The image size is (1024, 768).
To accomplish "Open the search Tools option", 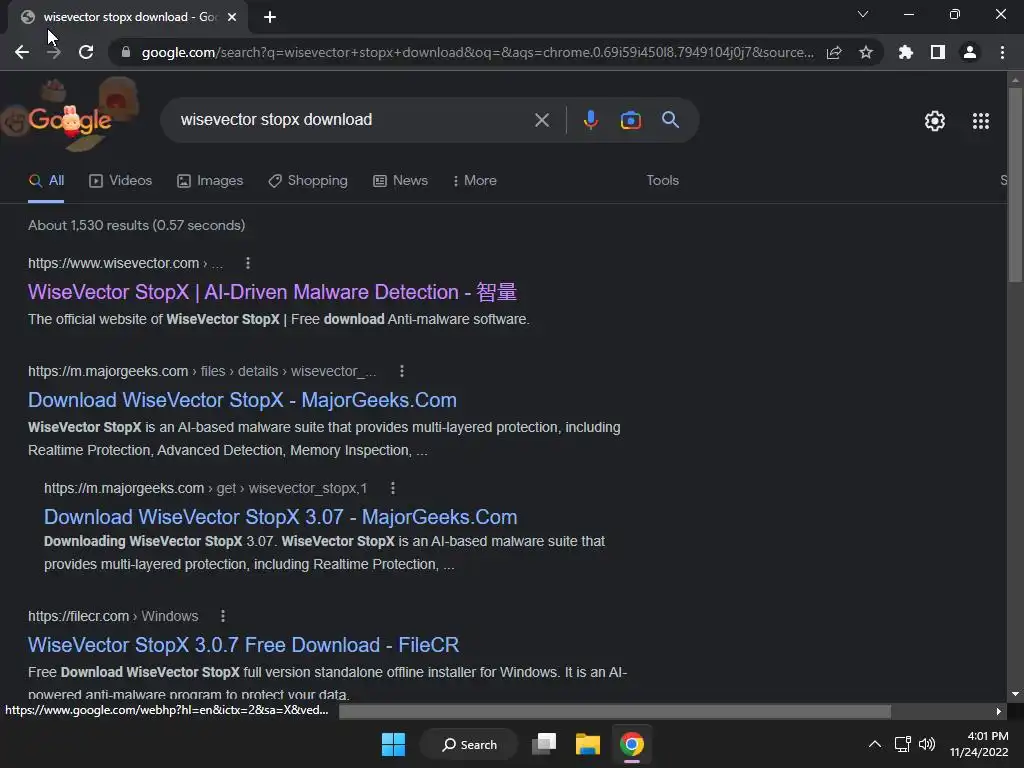I will 663,181.
